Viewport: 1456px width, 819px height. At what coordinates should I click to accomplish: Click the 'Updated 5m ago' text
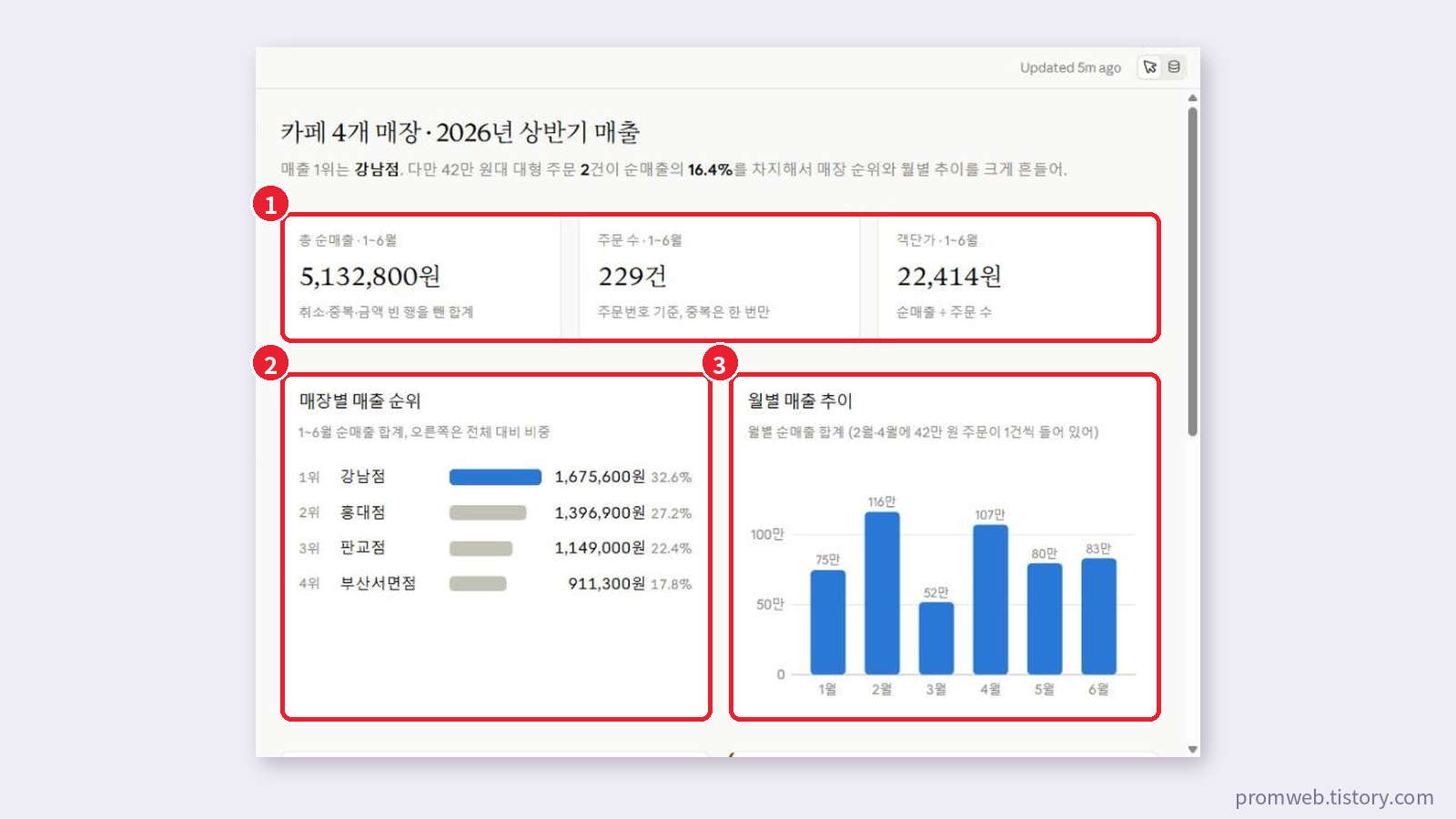pyautogui.click(x=1070, y=67)
